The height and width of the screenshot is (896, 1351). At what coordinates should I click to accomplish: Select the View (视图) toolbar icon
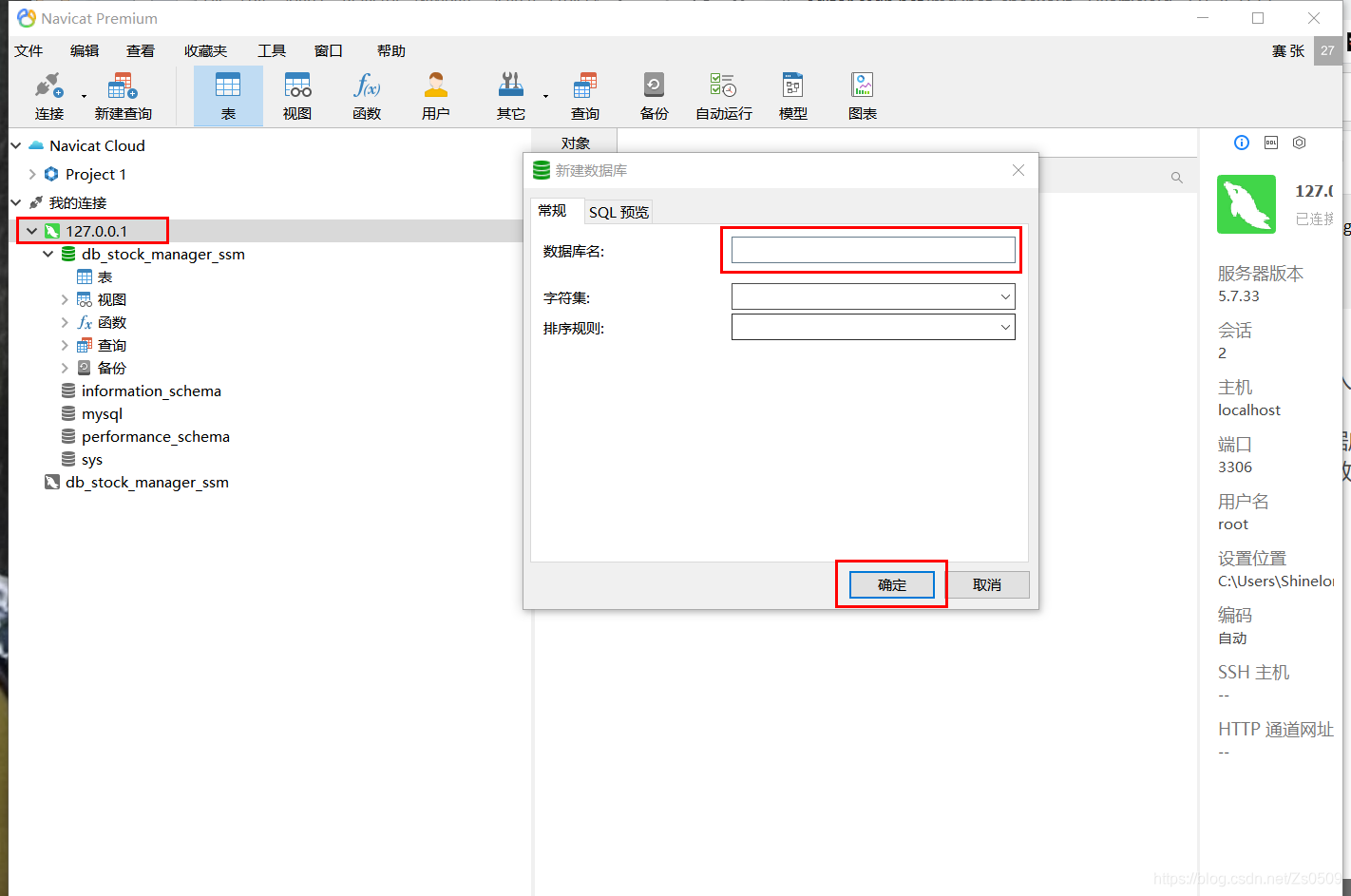297,96
